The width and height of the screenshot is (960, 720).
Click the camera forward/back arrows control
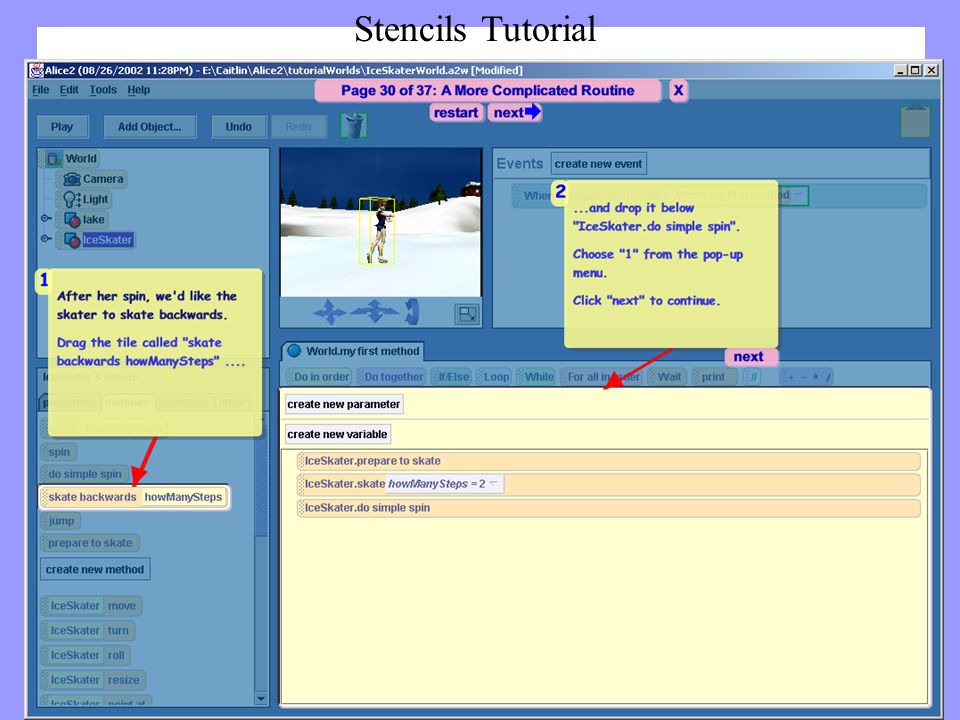pos(374,312)
